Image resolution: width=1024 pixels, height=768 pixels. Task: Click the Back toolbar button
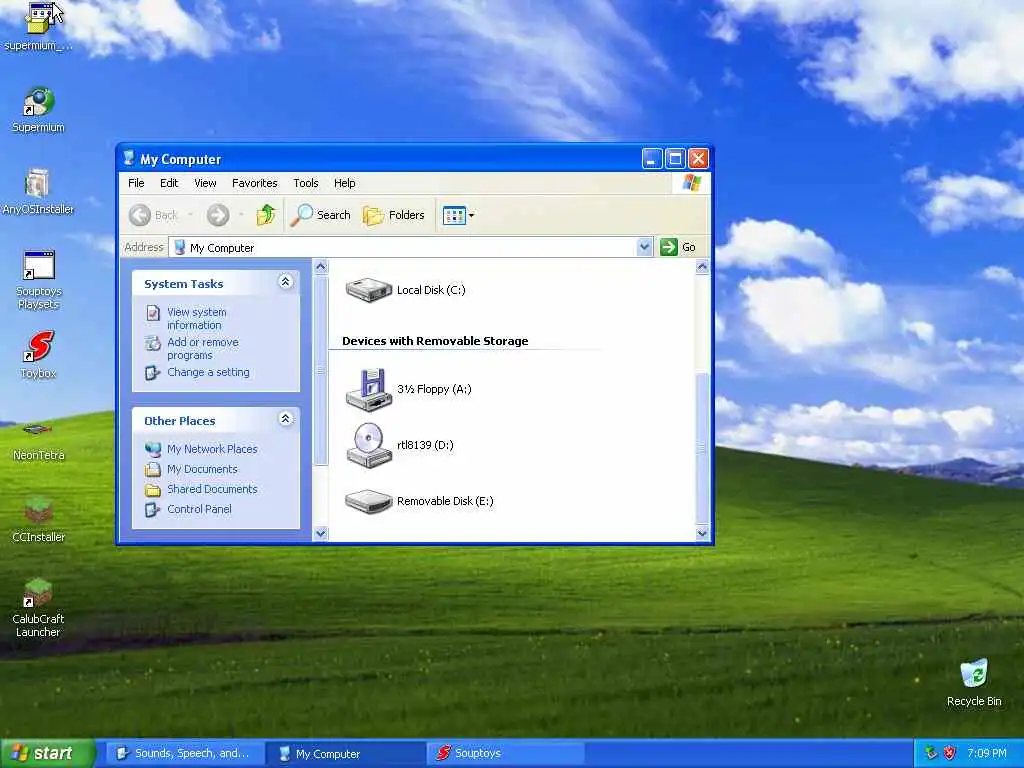tap(154, 215)
